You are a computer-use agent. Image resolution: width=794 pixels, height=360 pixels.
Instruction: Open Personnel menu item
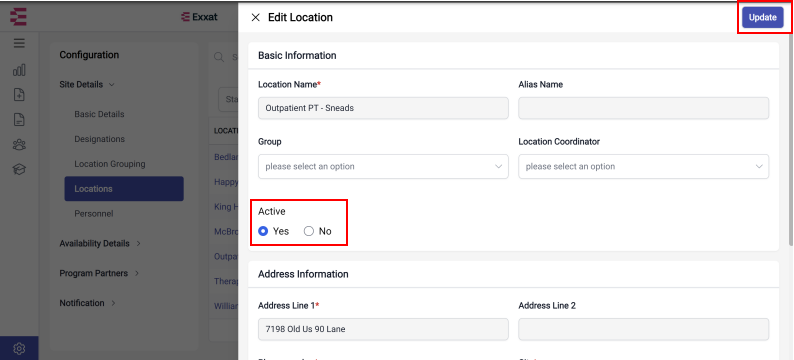[x=94, y=214]
